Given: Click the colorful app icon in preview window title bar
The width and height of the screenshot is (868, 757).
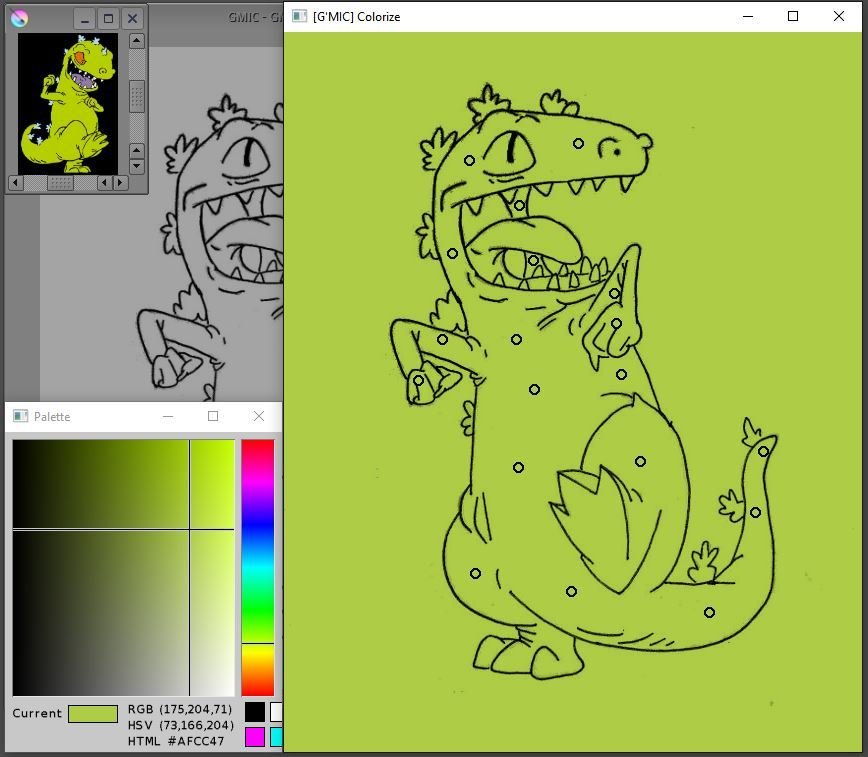Looking at the screenshot, I should tap(19, 18).
